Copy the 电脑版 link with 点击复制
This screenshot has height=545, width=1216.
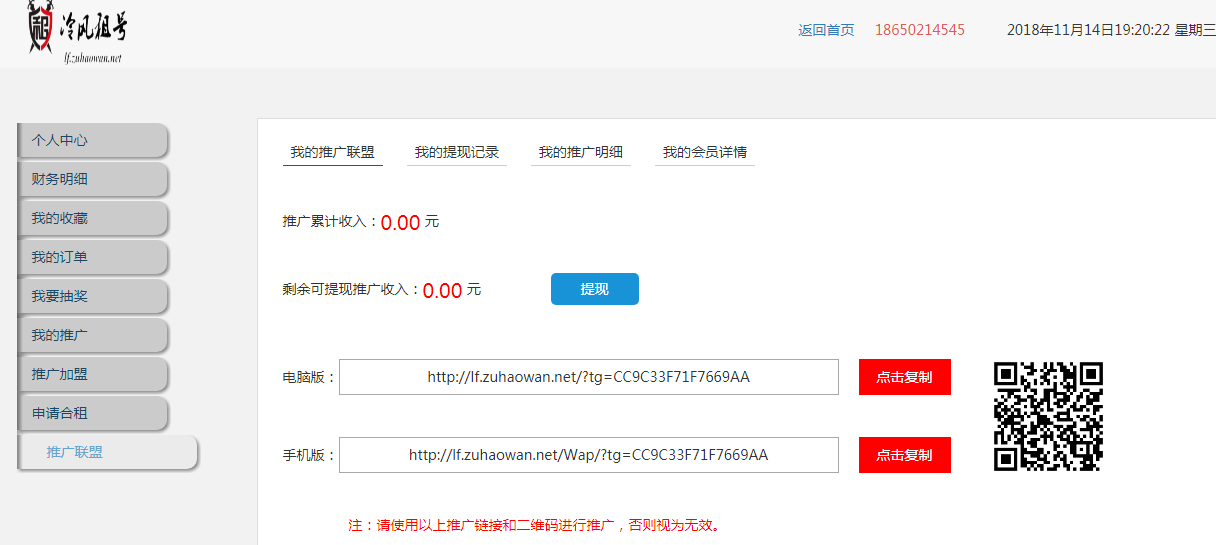(x=905, y=377)
